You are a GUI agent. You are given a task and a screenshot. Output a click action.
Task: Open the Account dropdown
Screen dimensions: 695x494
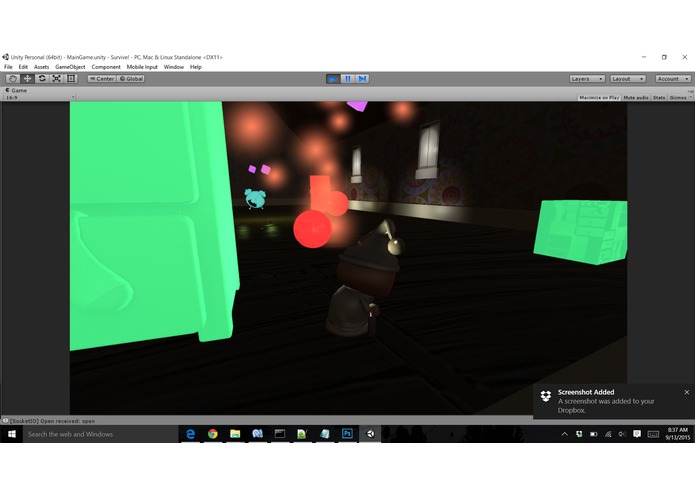(673, 79)
